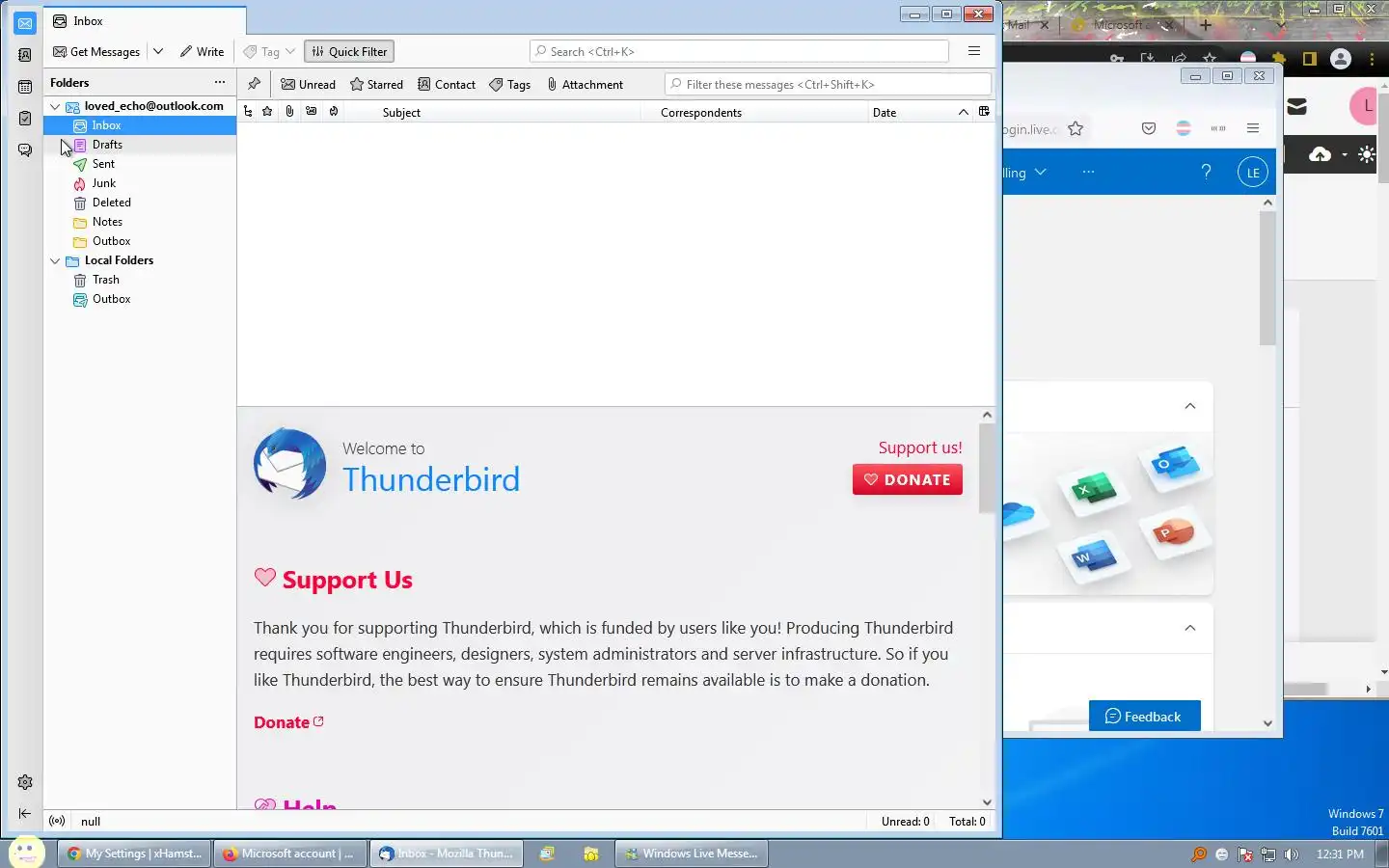Screen dimensions: 1389x868
Task: Bookmark the page with Firefox star icon
Action: [x=1076, y=128]
